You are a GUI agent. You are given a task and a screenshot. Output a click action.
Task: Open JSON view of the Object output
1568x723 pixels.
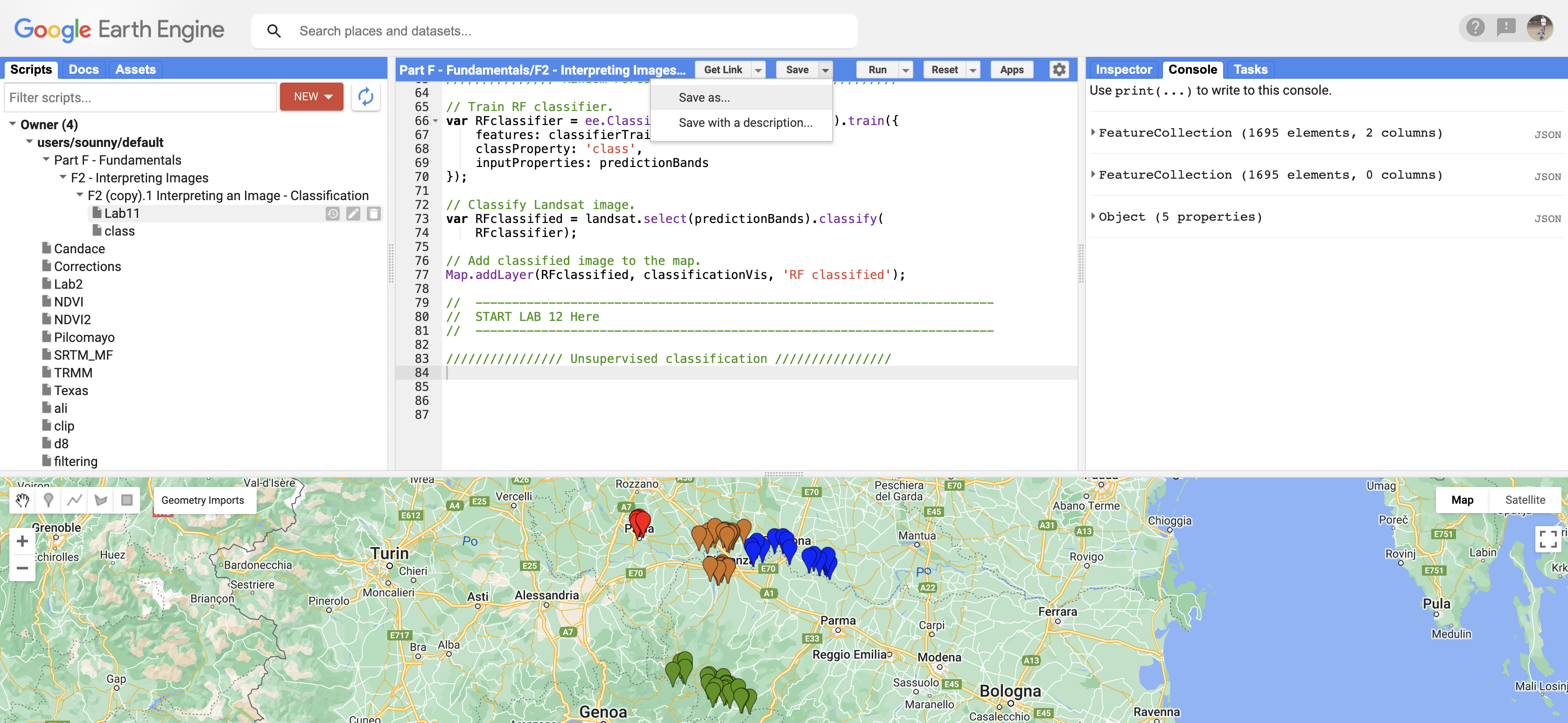point(1547,218)
